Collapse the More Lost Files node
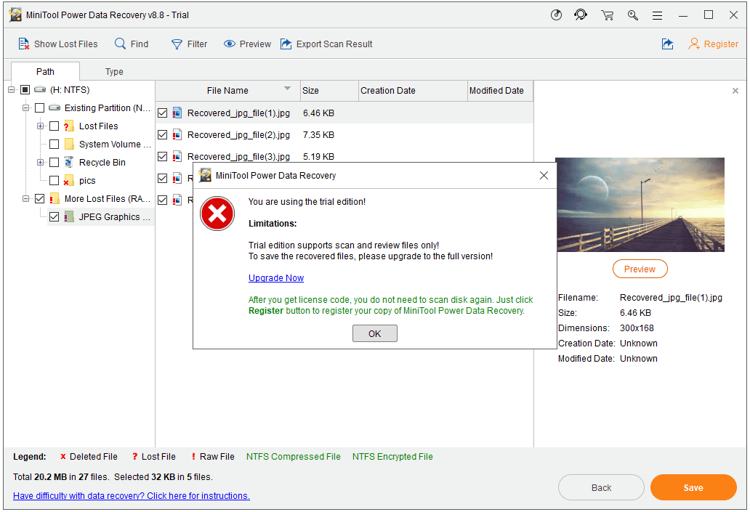Viewport: 750px width, 512px height. (x=26, y=199)
